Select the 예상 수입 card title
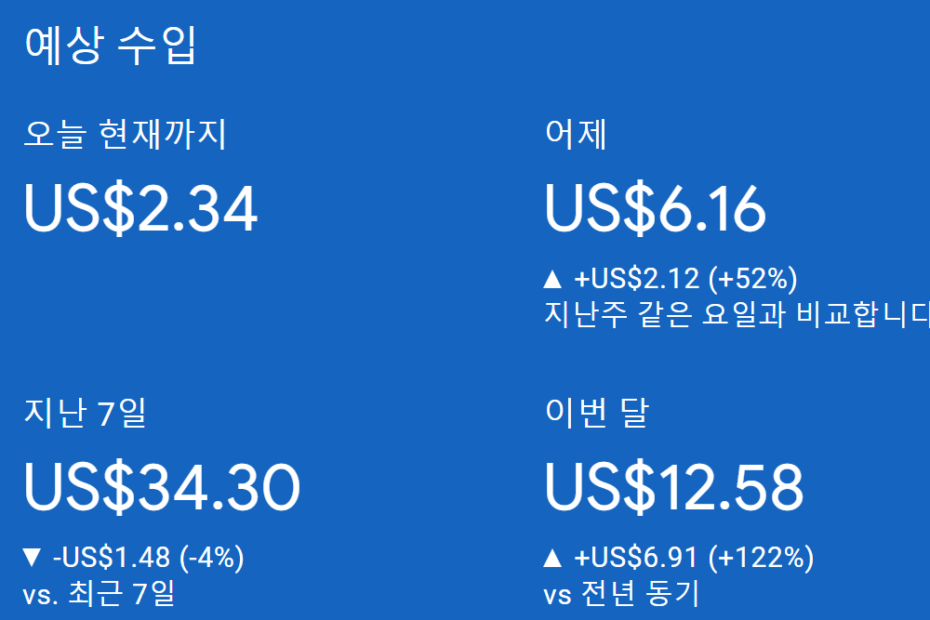Viewport: 930px width, 620px height. pyautogui.click(x=110, y=46)
